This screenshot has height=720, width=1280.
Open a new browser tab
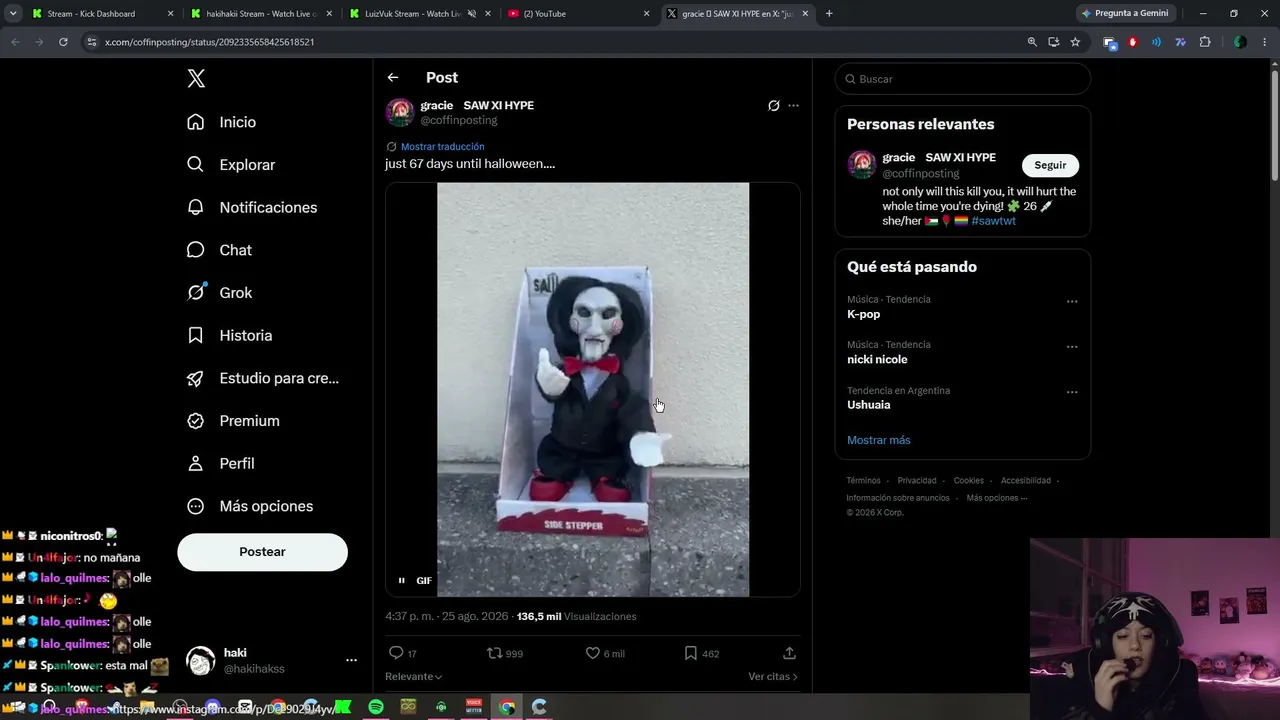click(829, 14)
